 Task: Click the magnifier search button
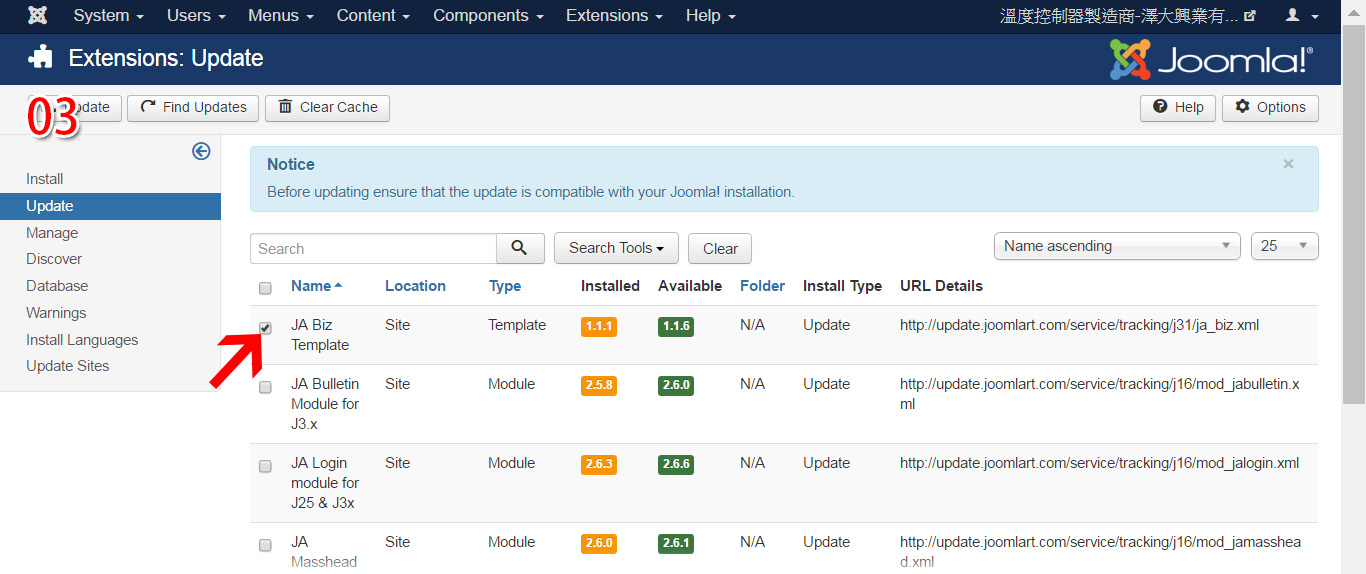click(520, 248)
